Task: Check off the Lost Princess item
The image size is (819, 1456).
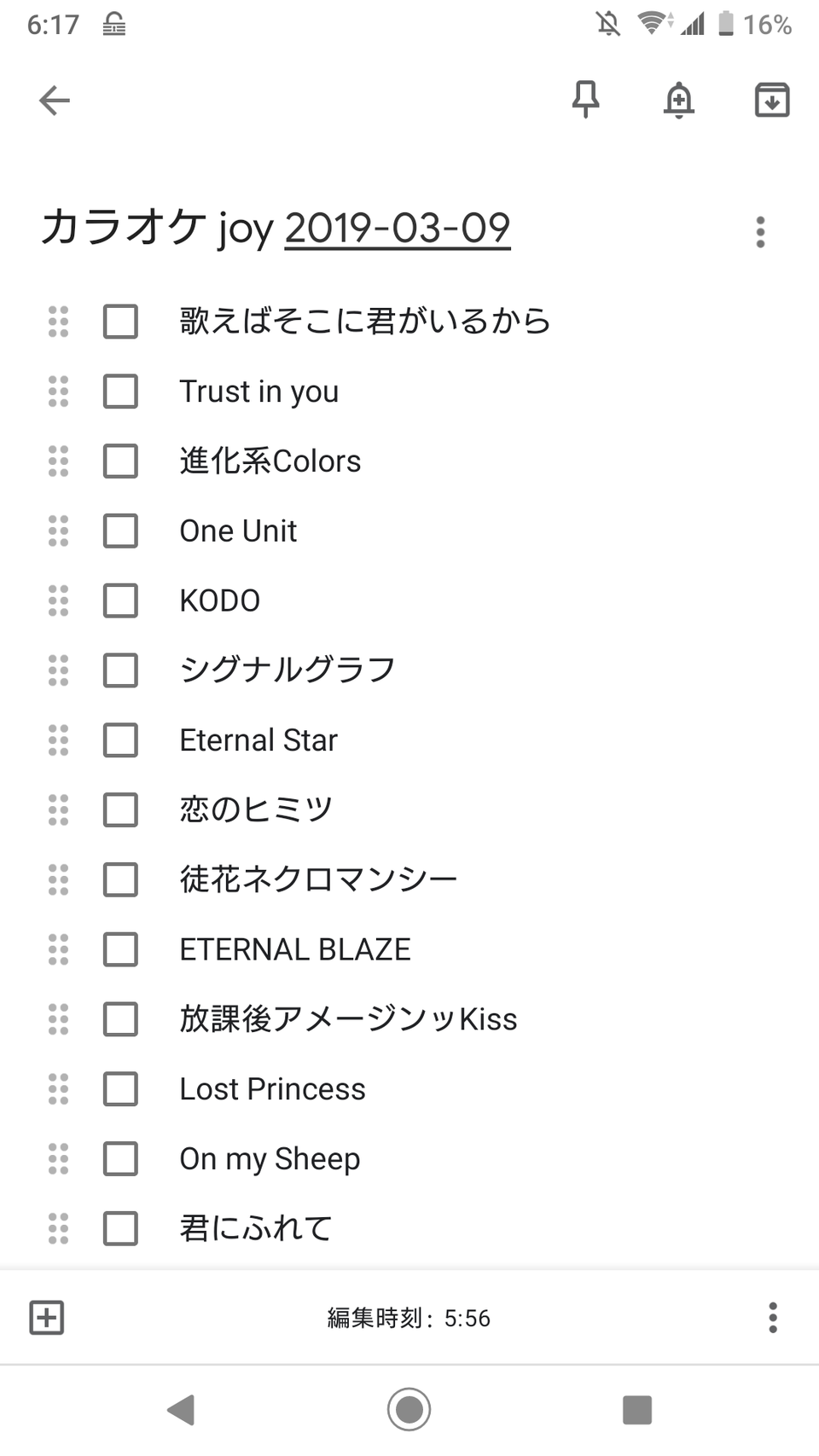Action: point(120,1089)
